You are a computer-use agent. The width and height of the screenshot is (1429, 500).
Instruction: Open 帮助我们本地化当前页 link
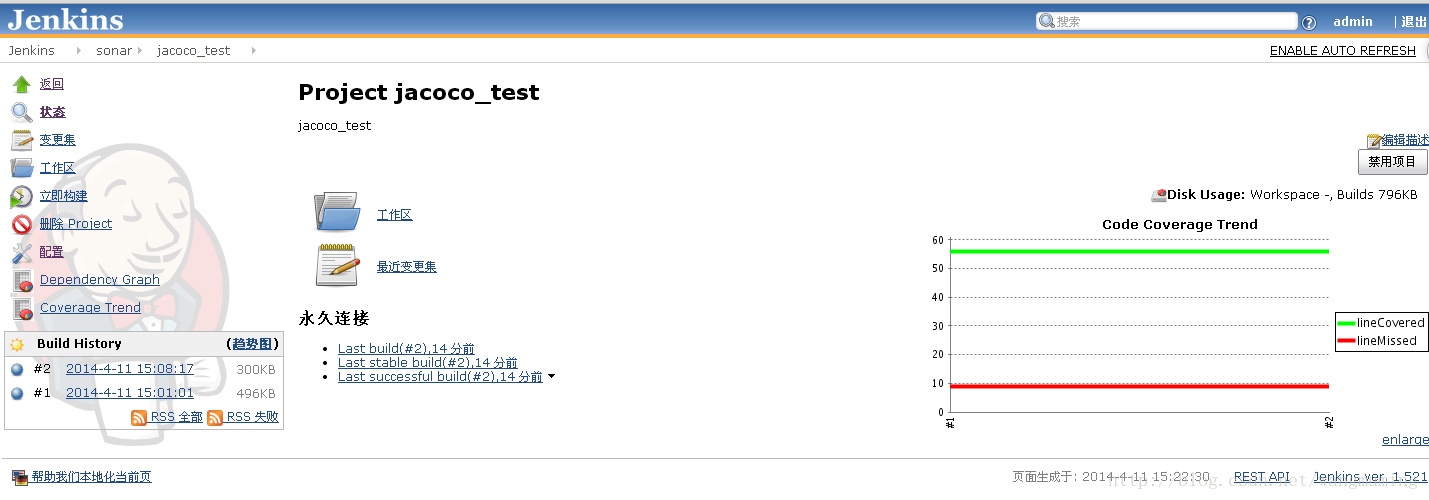click(x=91, y=477)
